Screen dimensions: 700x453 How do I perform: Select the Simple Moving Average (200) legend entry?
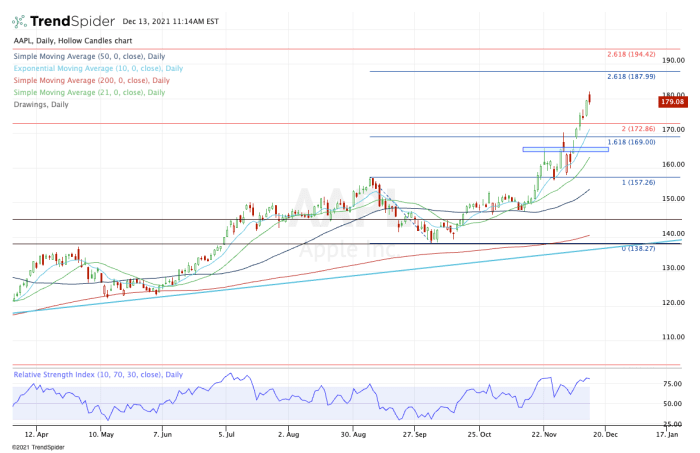pyautogui.click(x=92, y=80)
